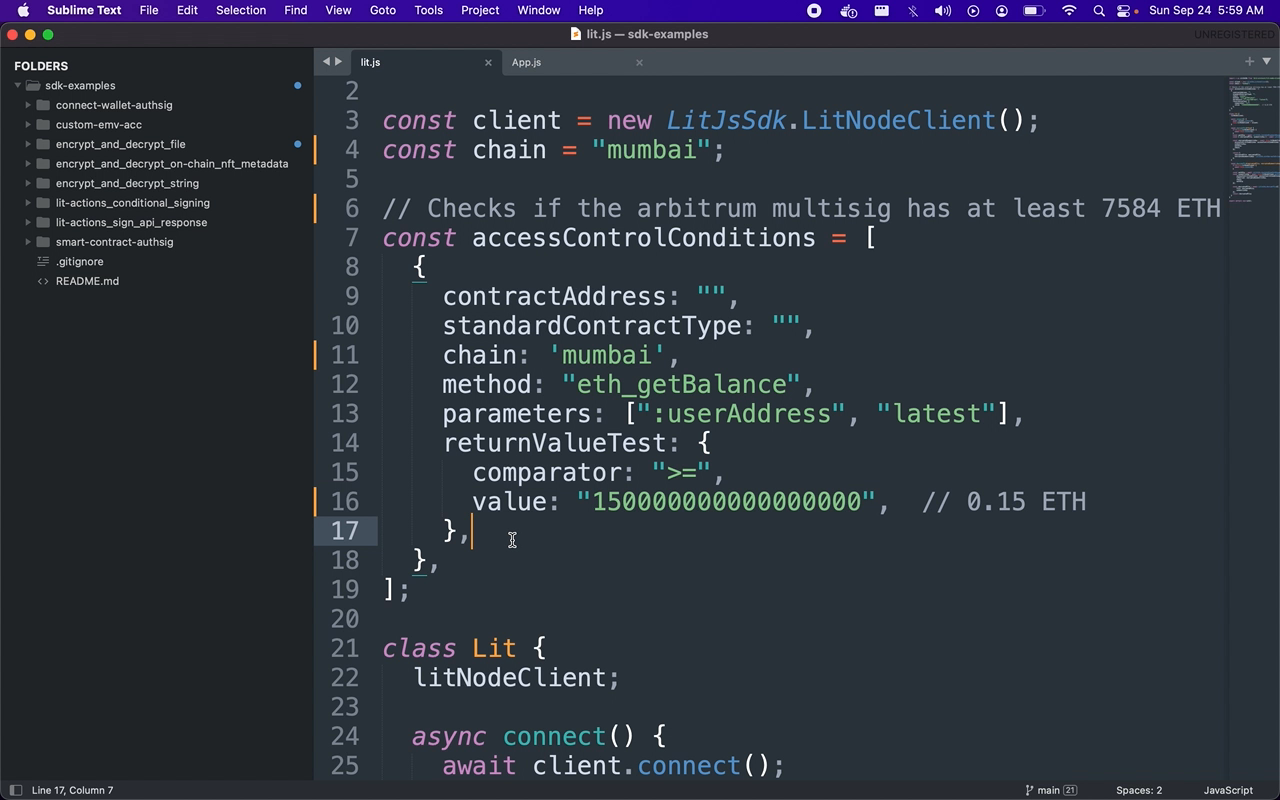Click 'accessControlConditions' in line 7
This screenshot has width=1280, height=800.
pyautogui.click(x=644, y=238)
